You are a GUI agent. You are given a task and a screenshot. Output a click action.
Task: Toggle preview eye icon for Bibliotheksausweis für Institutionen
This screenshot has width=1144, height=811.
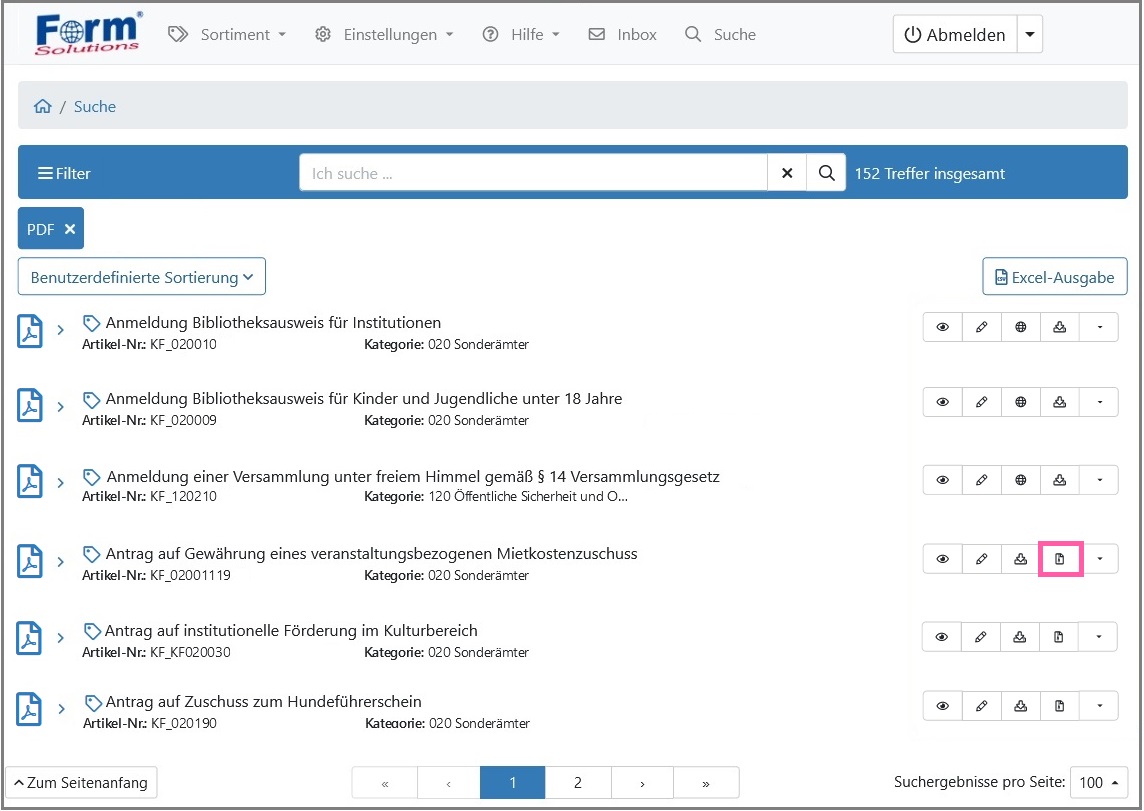942,327
